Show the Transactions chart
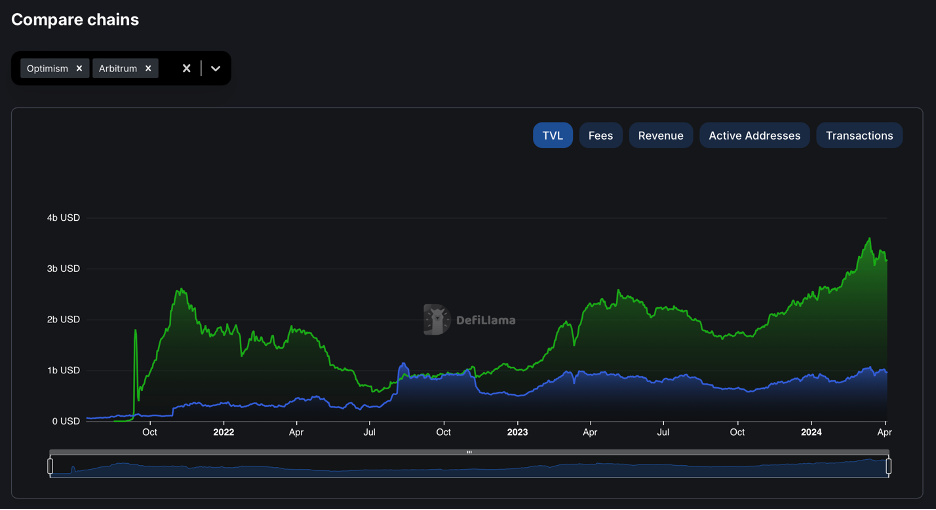The image size is (936, 510). coord(859,136)
